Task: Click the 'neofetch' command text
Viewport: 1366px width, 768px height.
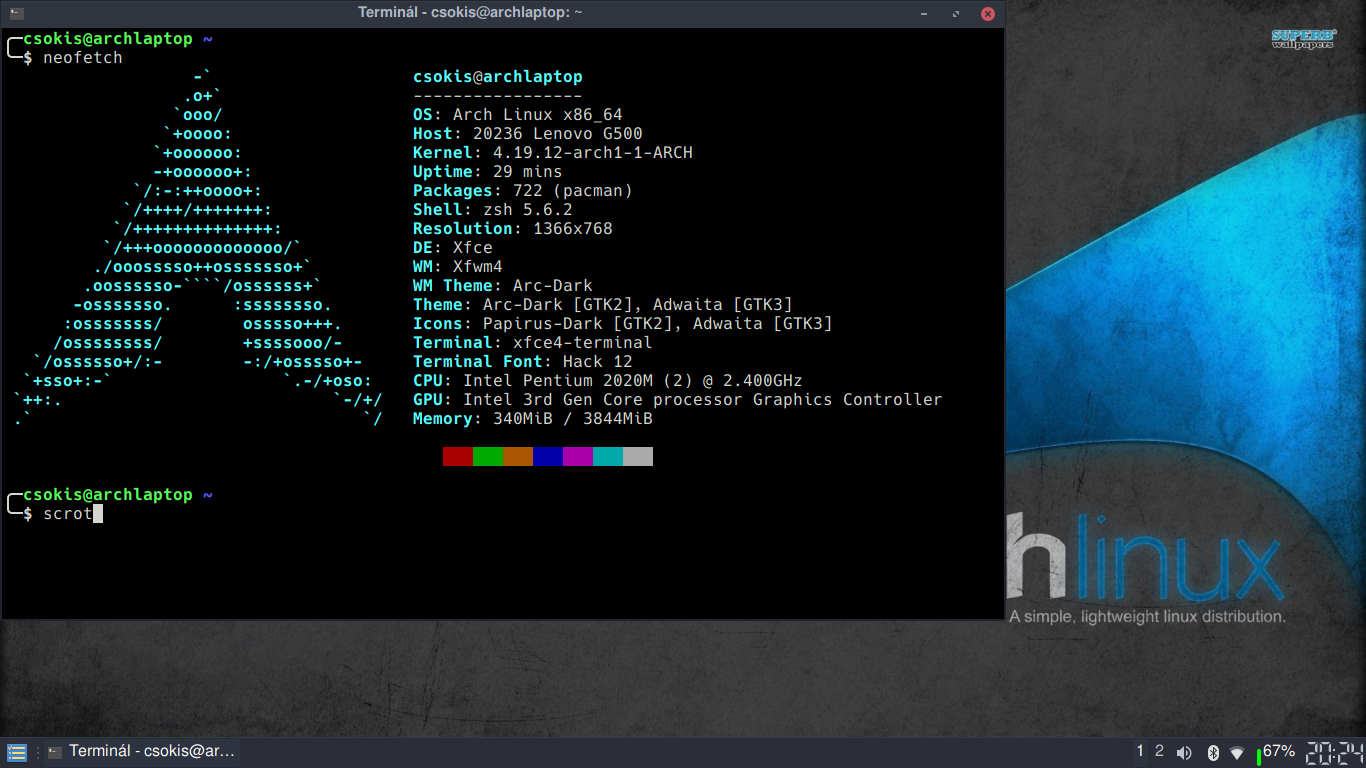Action: [x=83, y=58]
